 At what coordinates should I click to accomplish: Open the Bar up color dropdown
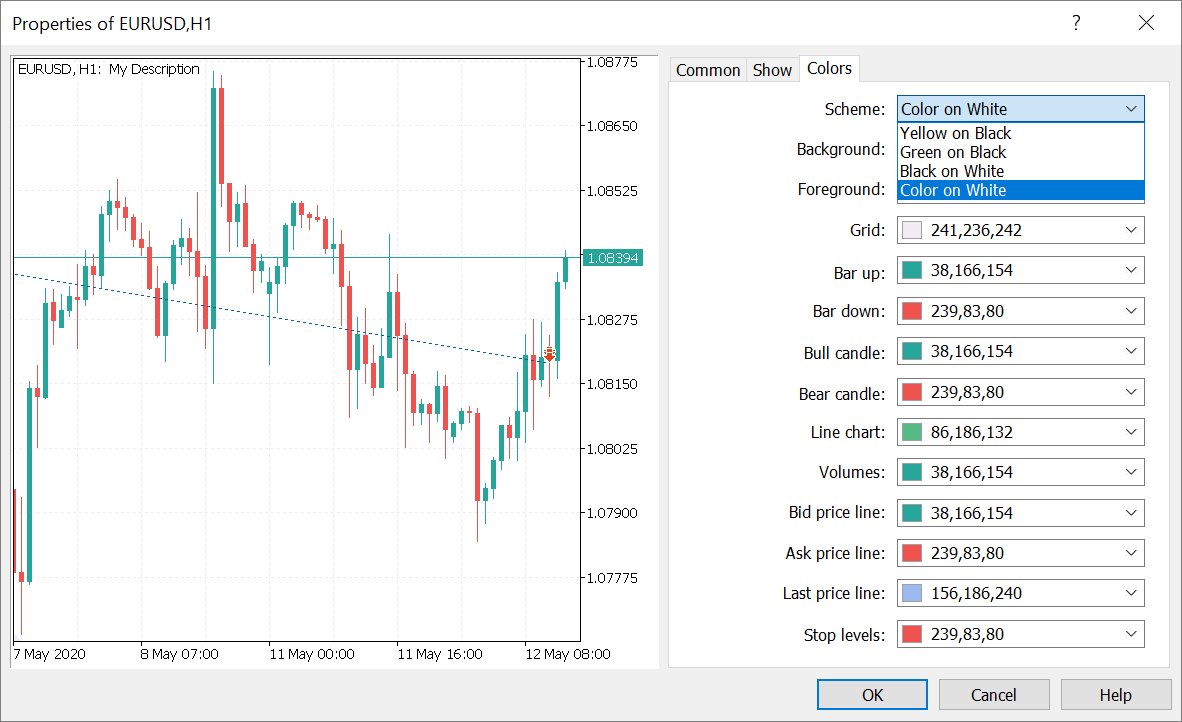[1131, 270]
